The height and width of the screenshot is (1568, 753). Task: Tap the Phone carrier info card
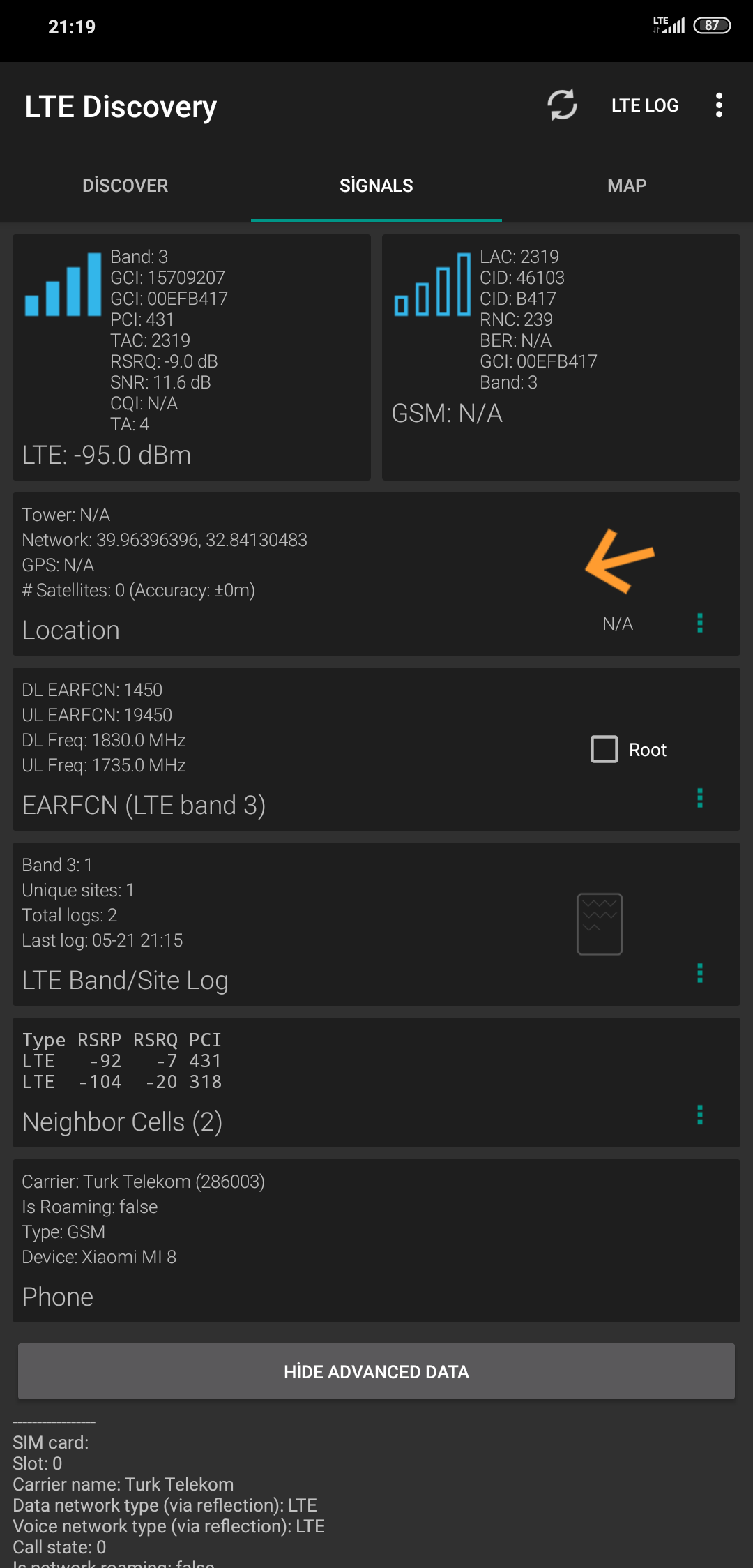coord(376,1241)
